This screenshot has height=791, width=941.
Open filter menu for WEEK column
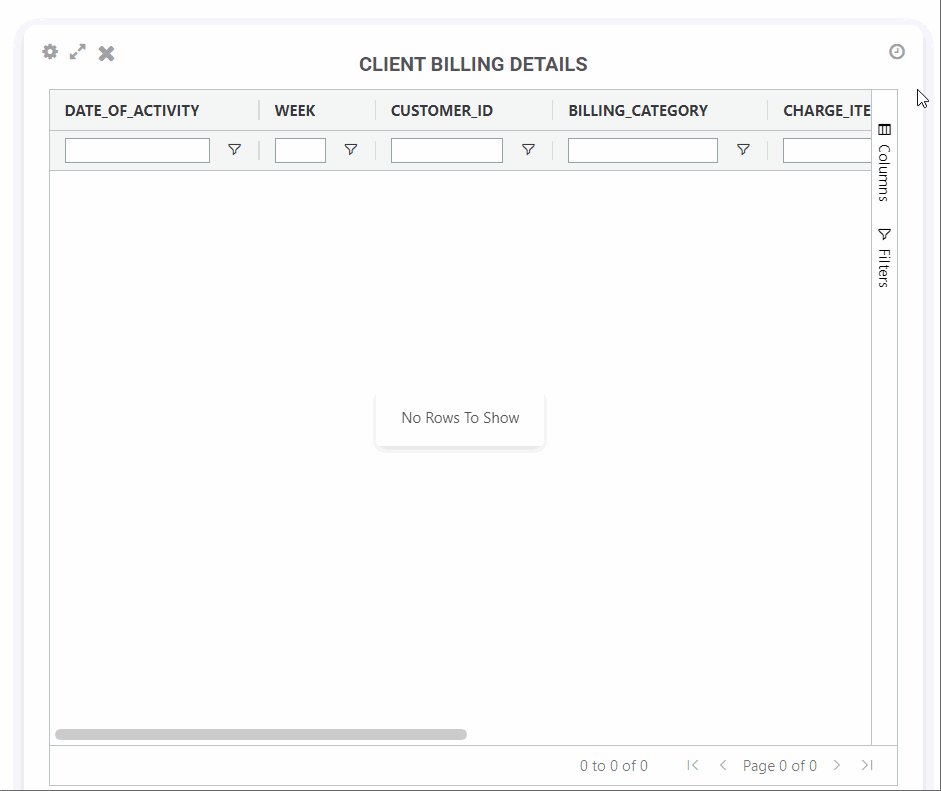tap(351, 150)
